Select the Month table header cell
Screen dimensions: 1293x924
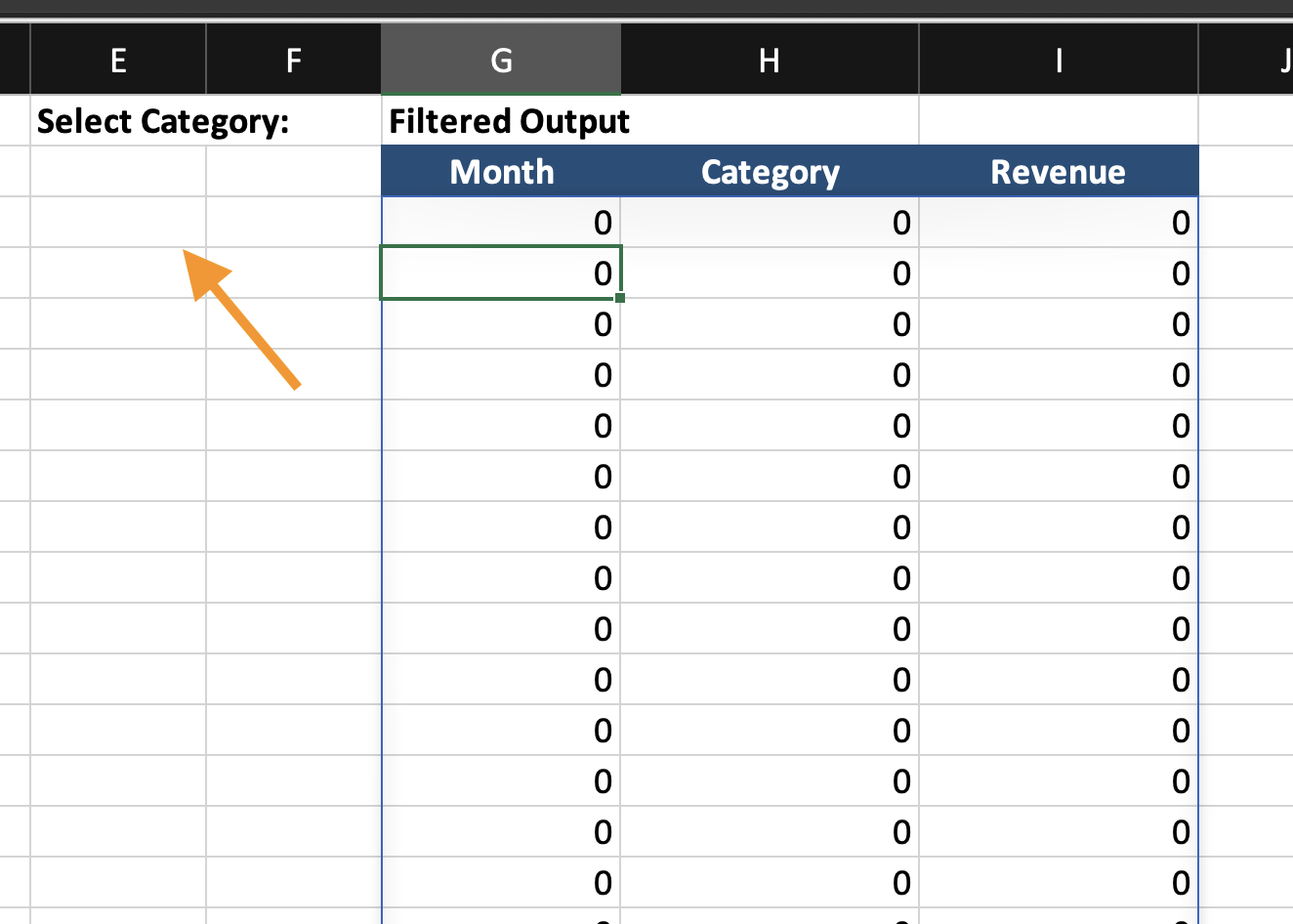pyautogui.click(x=501, y=172)
